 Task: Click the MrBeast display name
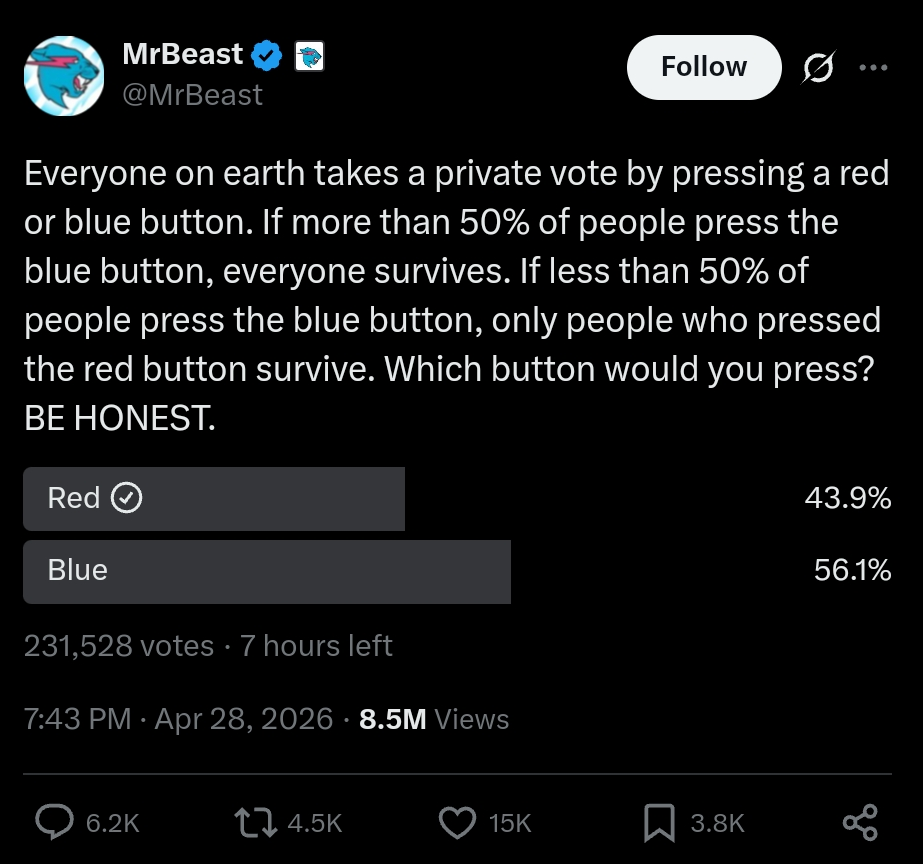click(182, 55)
